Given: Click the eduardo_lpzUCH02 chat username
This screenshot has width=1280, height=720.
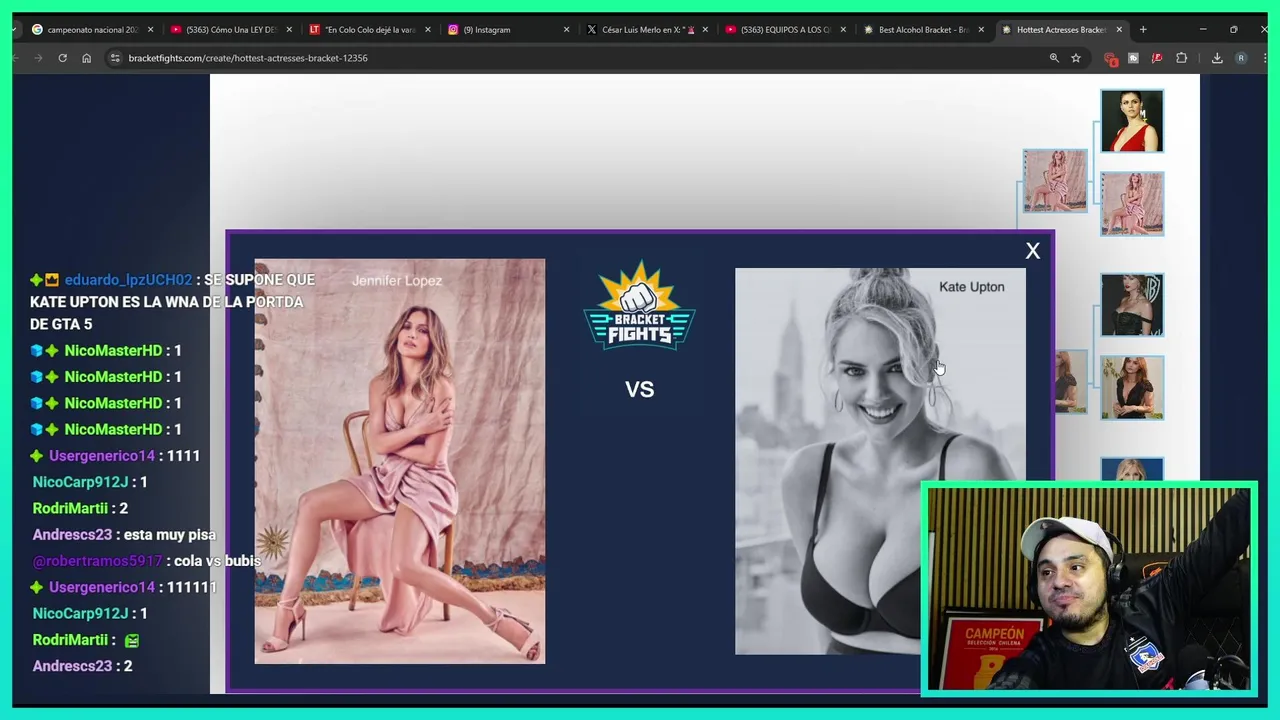Looking at the screenshot, I should (128, 280).
